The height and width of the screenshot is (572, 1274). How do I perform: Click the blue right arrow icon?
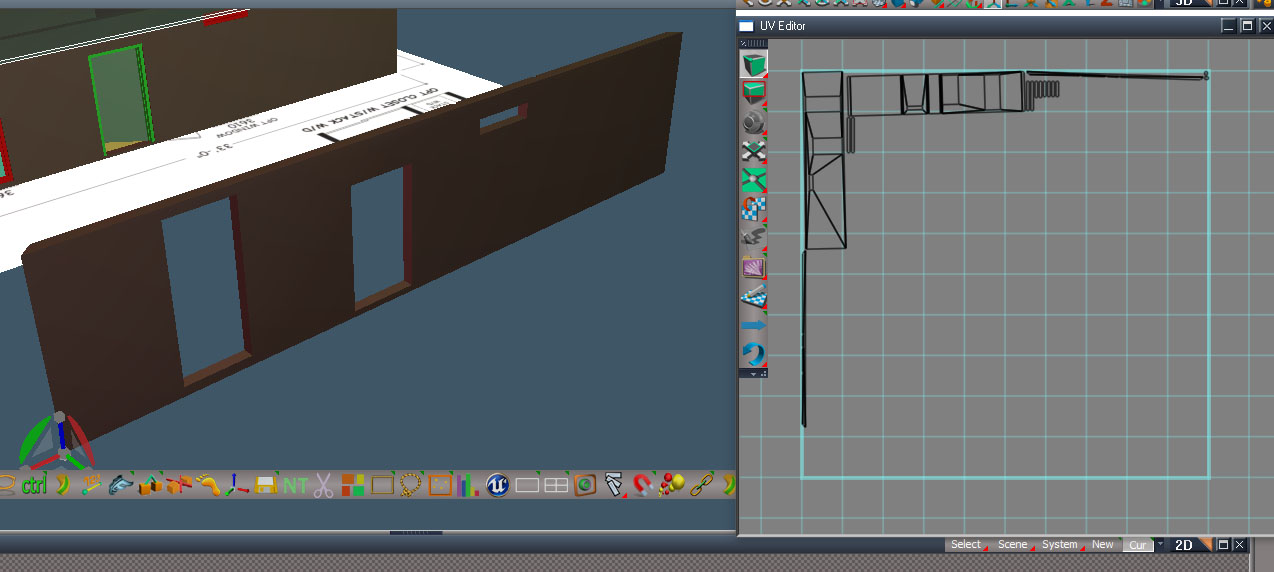(754, 325)
